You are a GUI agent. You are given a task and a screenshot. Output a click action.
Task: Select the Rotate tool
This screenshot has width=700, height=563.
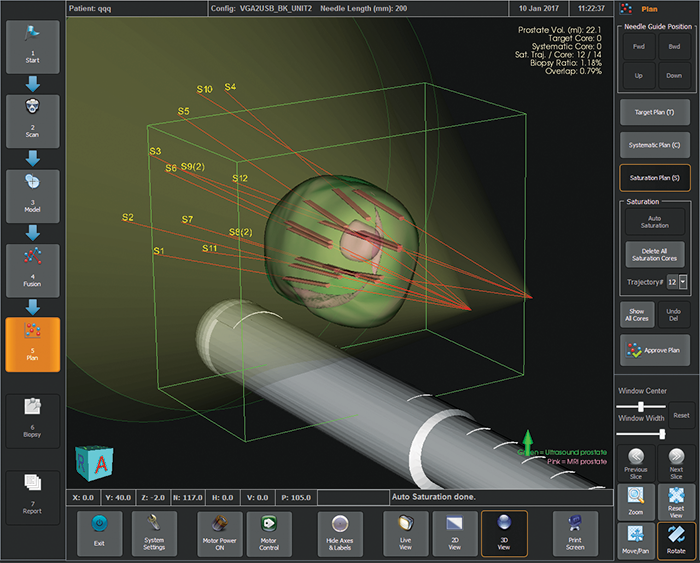(x=676, y=541)
